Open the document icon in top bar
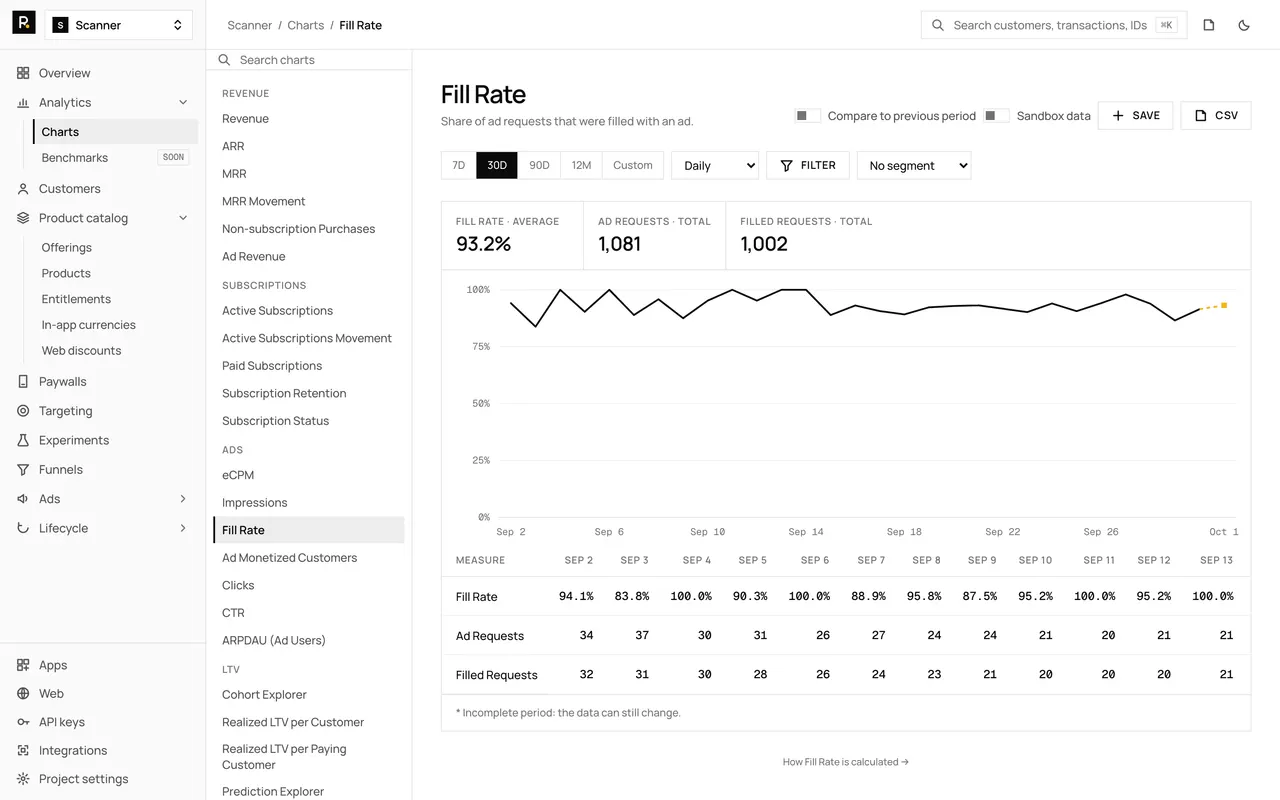Screen dimensions: 1280x800 pyautogui.click(x=1209, y=25)
